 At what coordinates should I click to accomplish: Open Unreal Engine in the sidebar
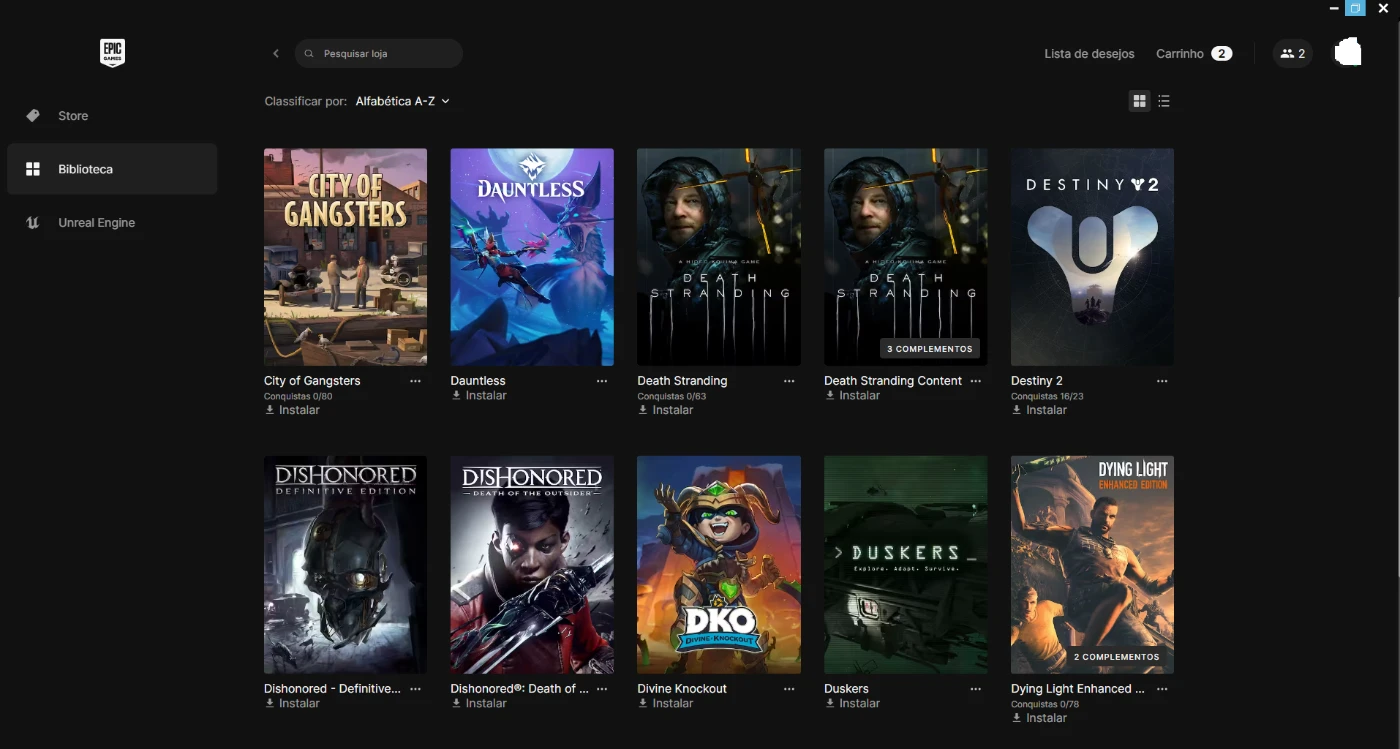(x=112, y=223)
